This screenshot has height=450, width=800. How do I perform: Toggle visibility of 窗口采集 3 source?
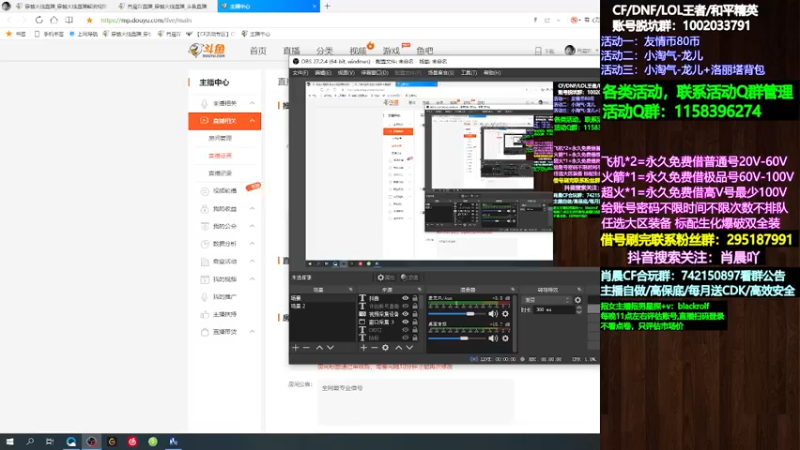pos(405,322)
